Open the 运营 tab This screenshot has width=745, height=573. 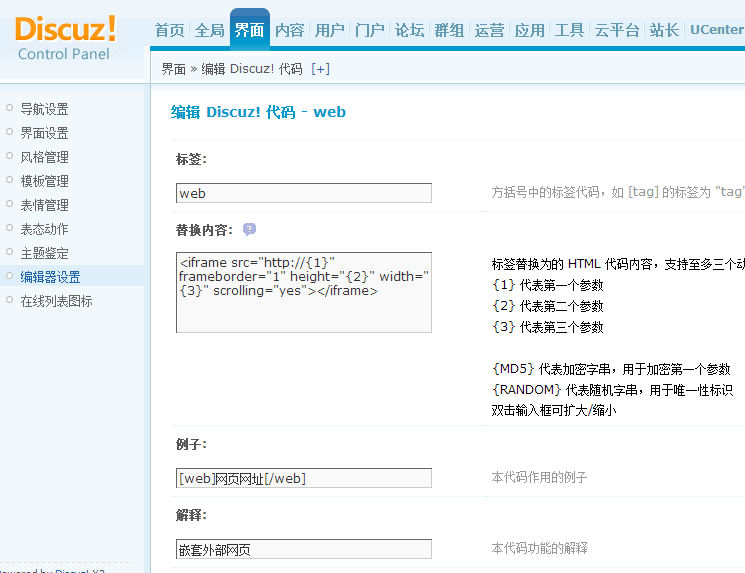click(x=489, y=30)
